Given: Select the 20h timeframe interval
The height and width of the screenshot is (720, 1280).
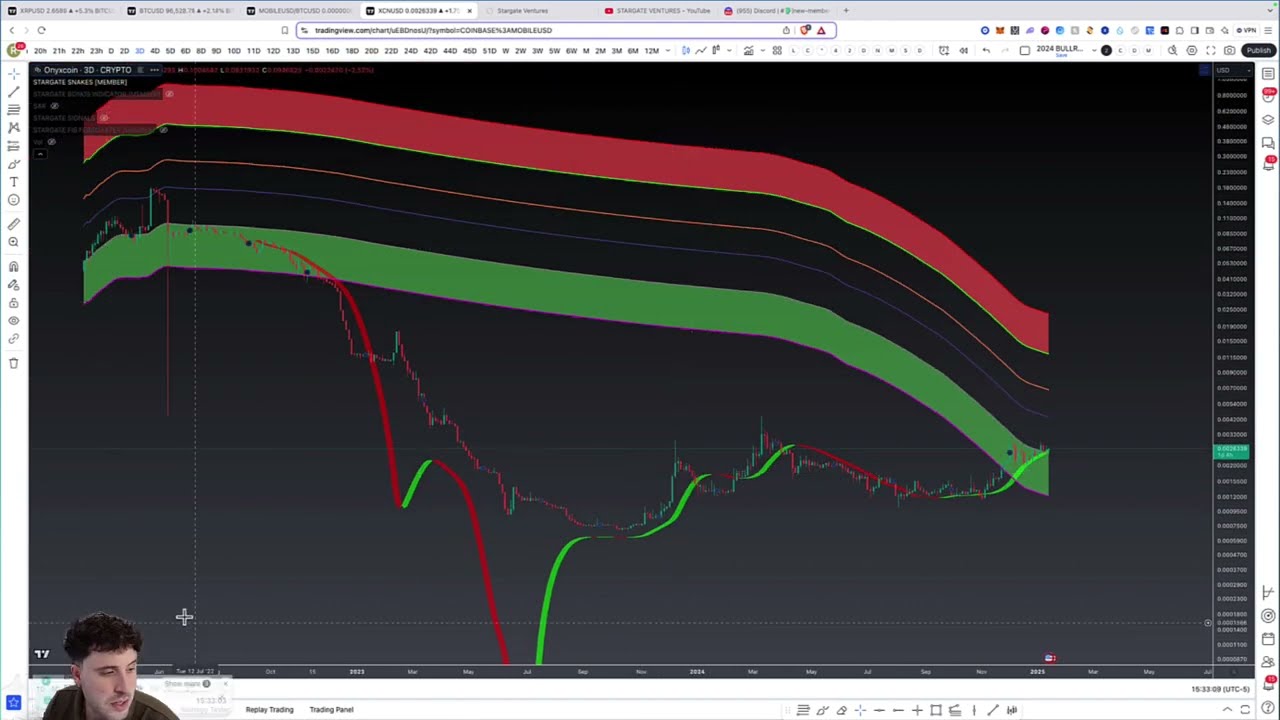Looking at the screenshot, I should point(40,51).
